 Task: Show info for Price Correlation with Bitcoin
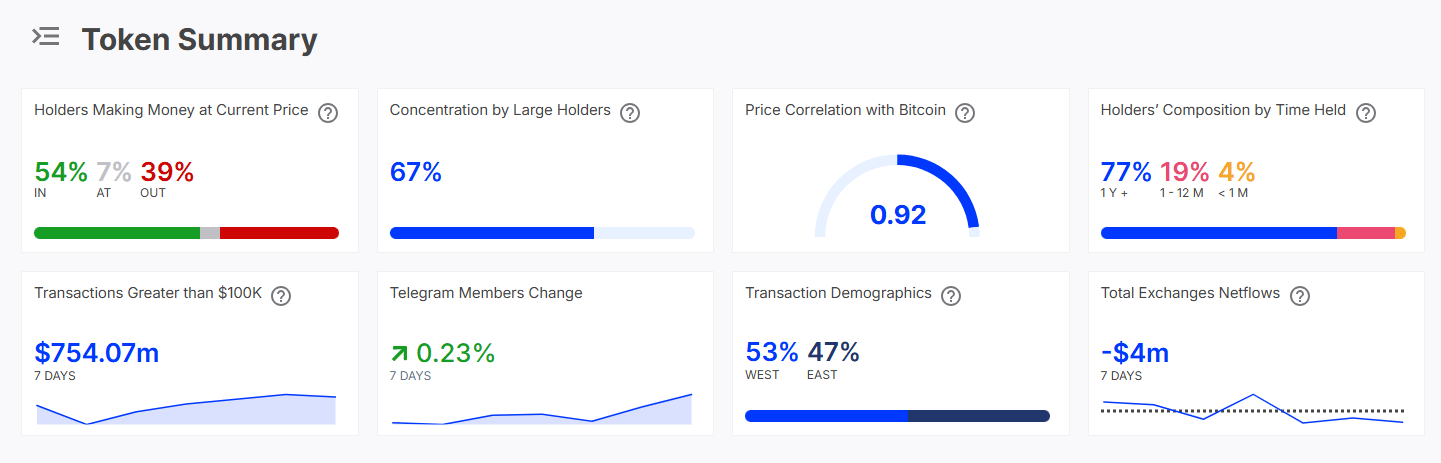pos(965,113)
